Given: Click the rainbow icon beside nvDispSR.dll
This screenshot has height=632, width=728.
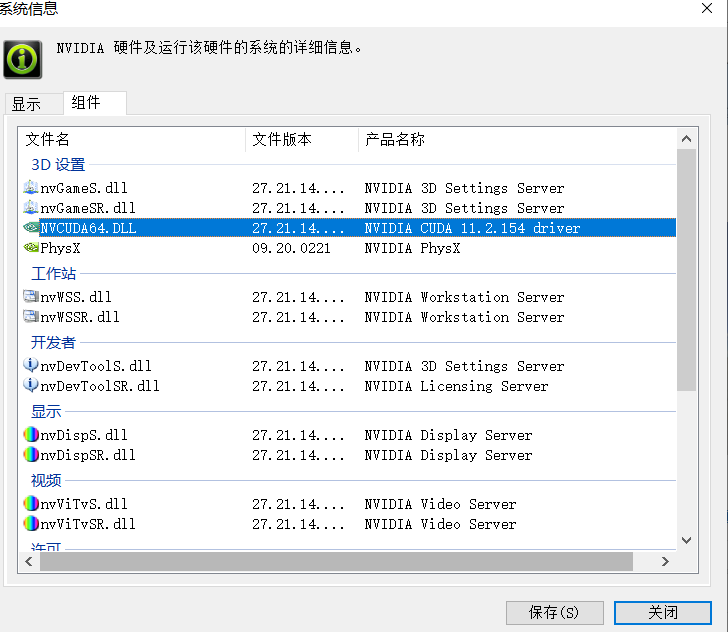Looking at the screenshot, I should click(31, 455).
